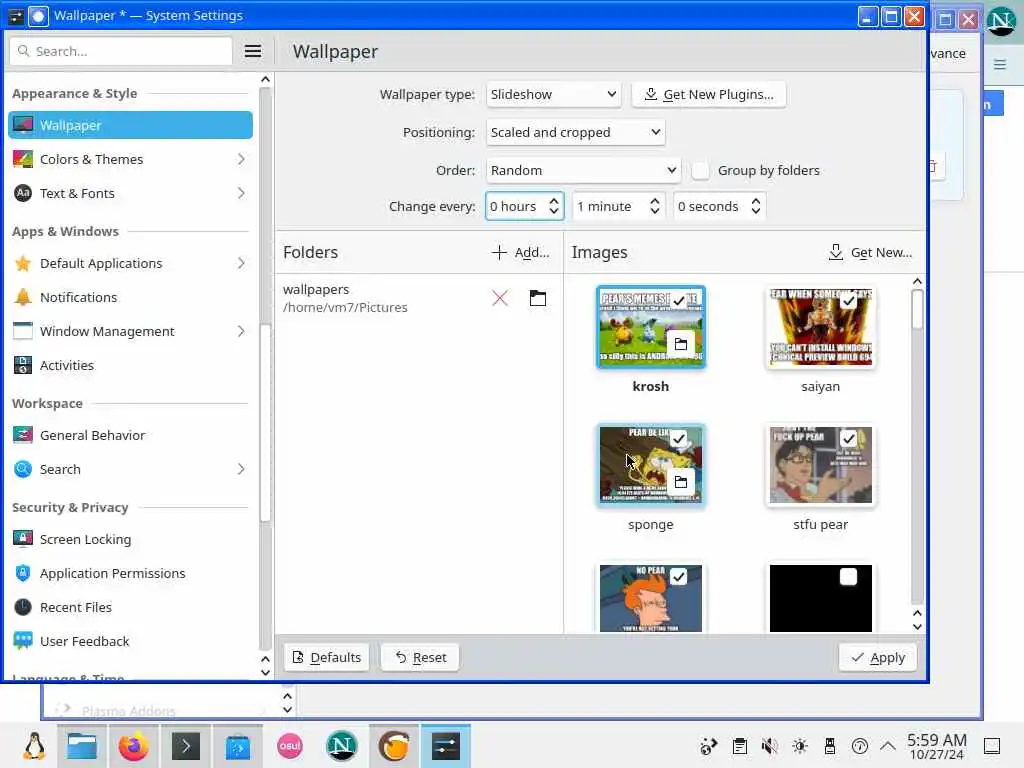This screenshot has height=768, width=1024.
Task: Expand Text & Fonts chevron
Action: click(x=241, y=193)
